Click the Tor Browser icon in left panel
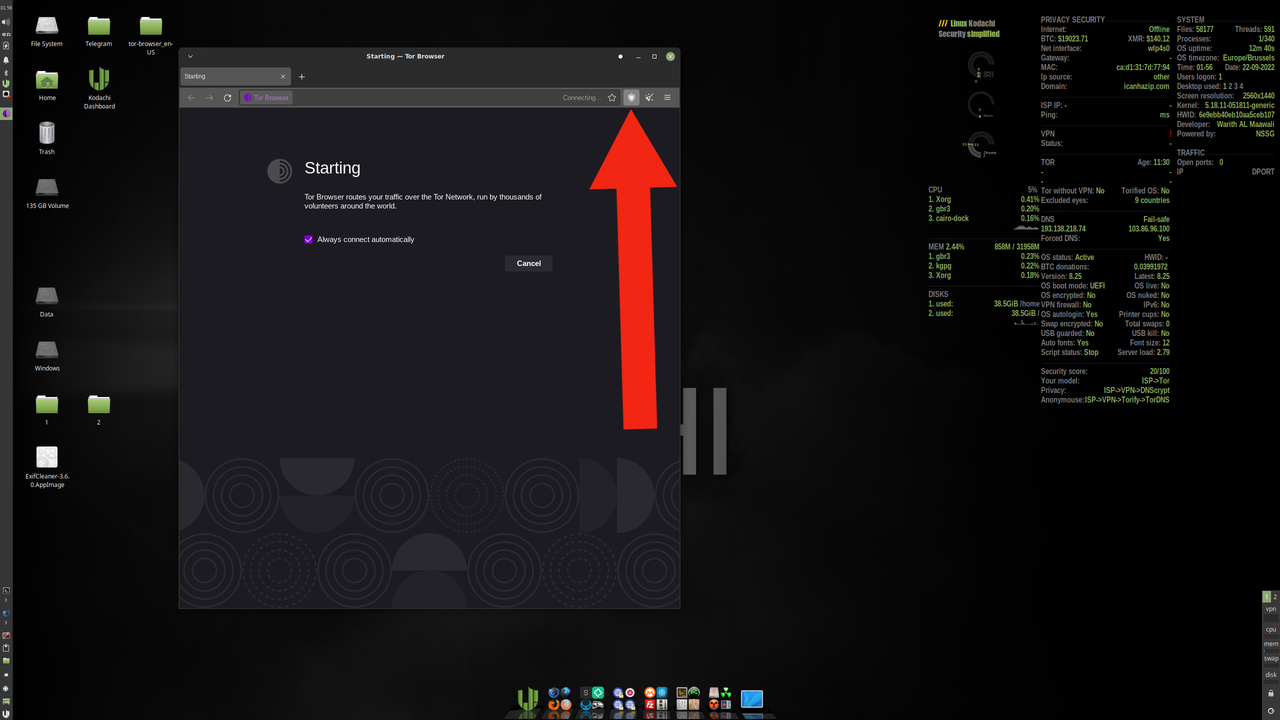Screen dimensions: 1280x720 (x=6, y=113)
